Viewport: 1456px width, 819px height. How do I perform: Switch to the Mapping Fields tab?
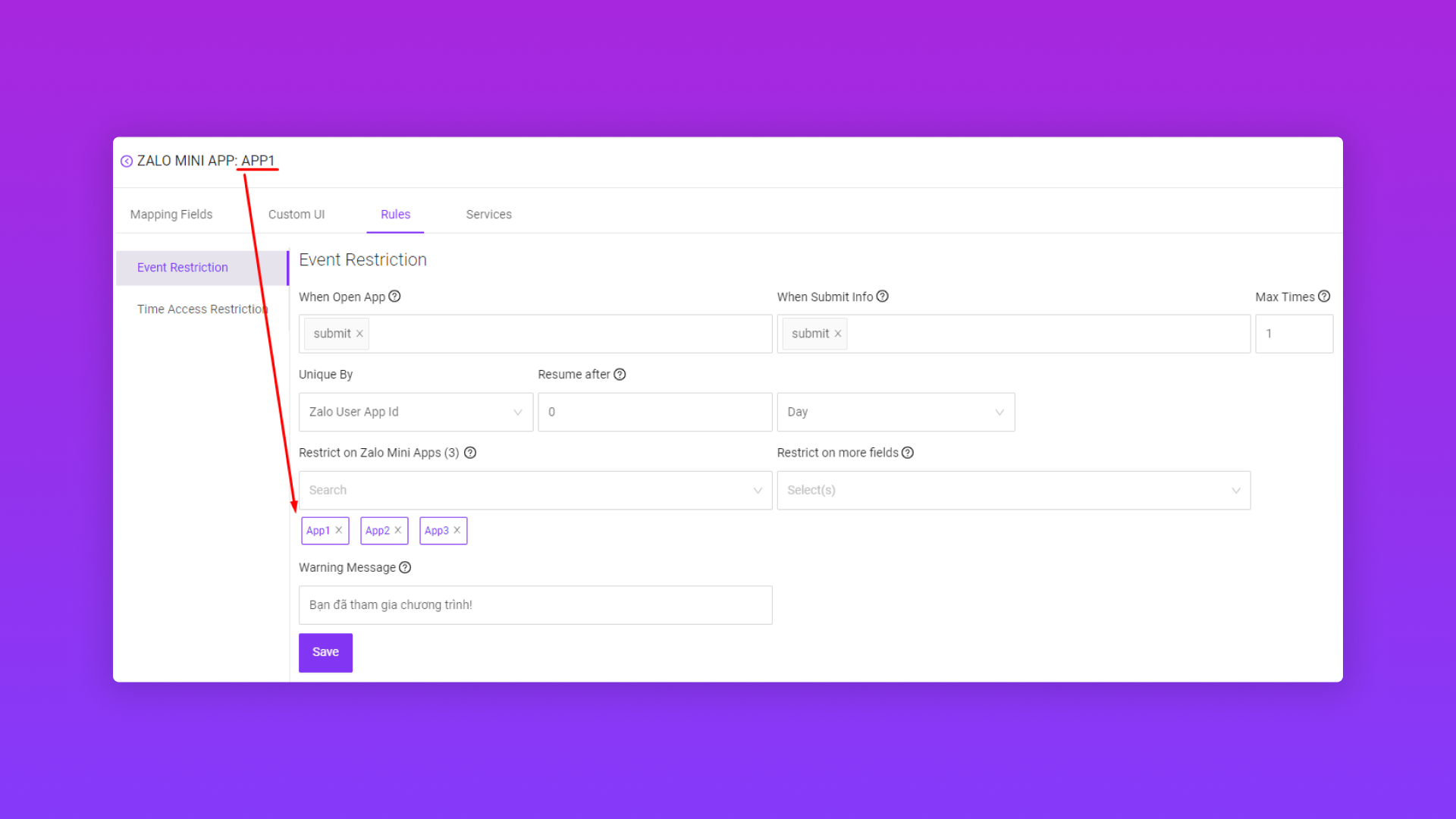pyautogui.click(x=171, y=215)
